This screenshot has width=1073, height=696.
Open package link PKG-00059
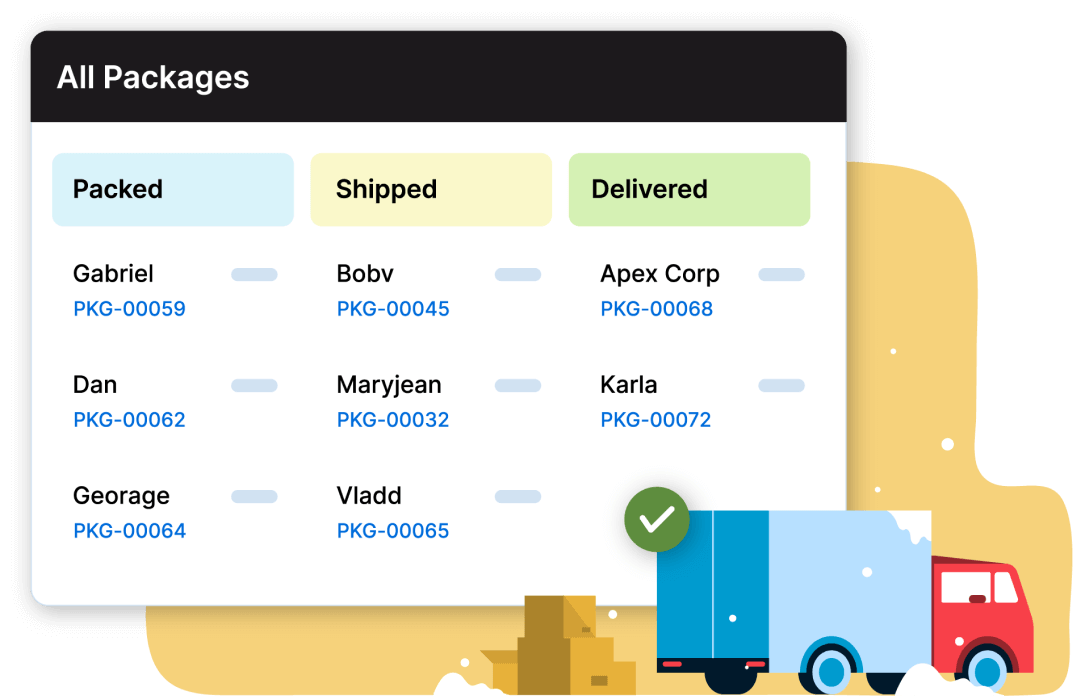[x=129, y=309]
